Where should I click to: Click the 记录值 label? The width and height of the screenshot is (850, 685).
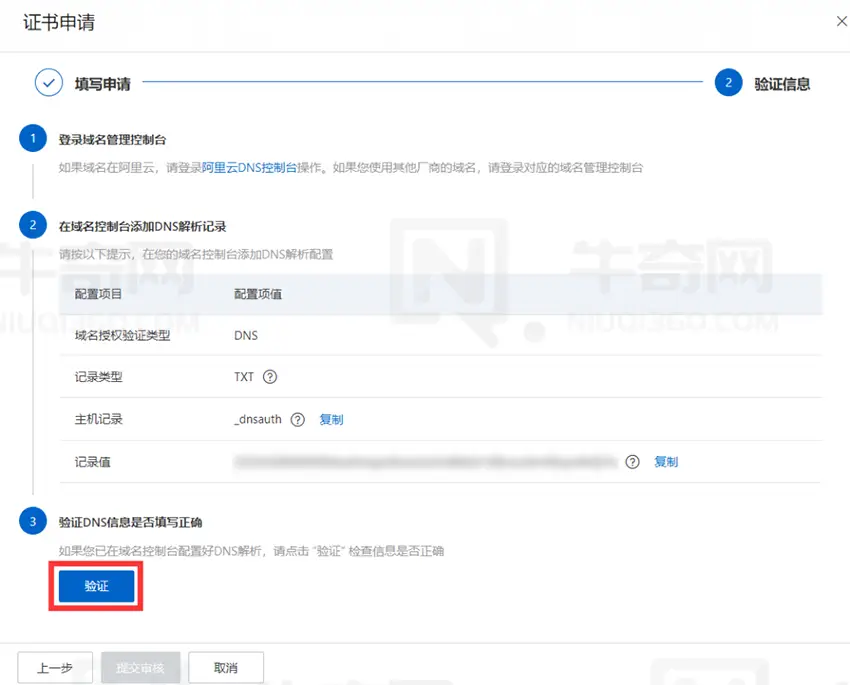[x=93, y=462]
